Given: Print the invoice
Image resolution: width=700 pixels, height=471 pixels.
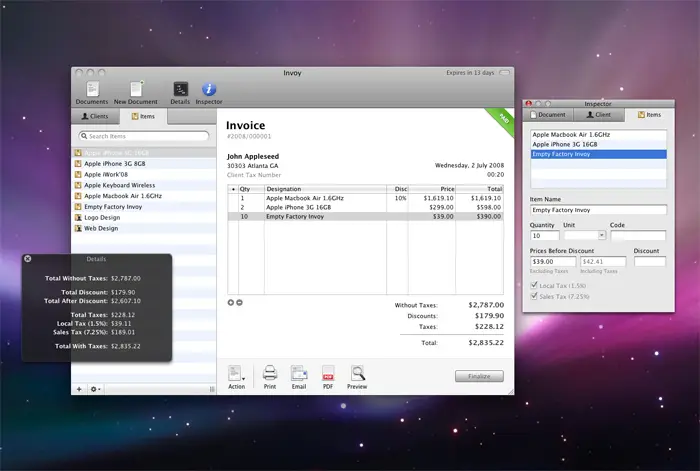Looking at the screenshot, I should [270, 375].
